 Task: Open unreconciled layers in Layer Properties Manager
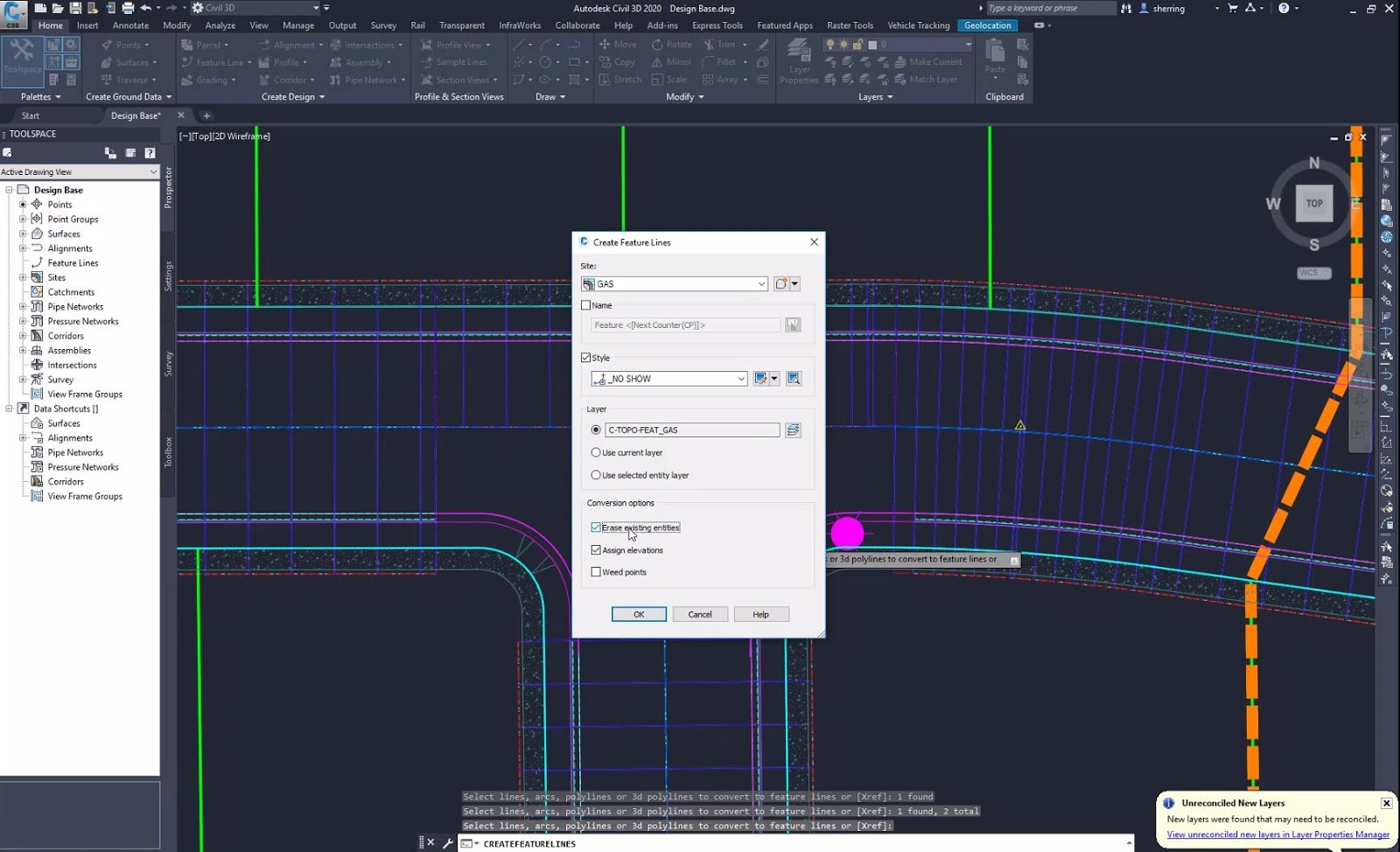coord(1276,835)
